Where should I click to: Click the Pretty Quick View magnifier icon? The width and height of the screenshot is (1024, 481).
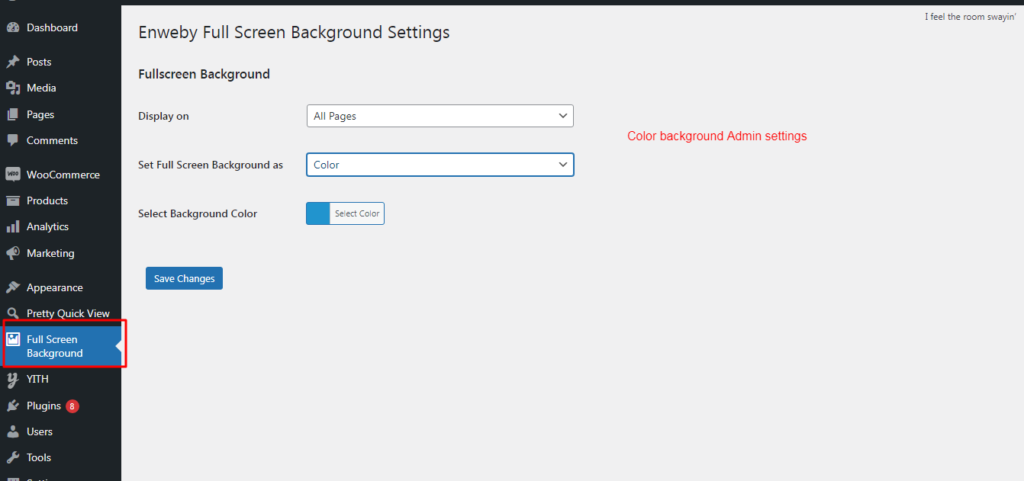12,313
